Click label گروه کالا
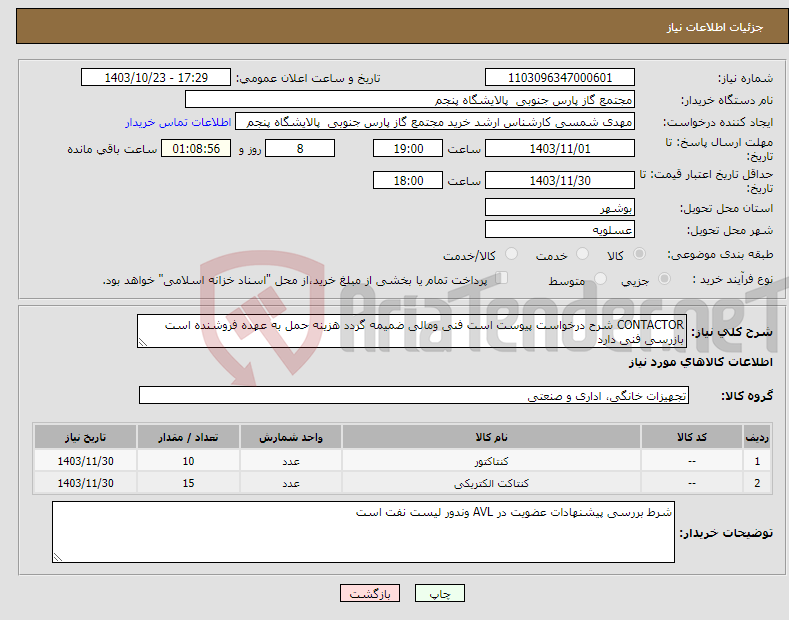This screenshot has height=620, width=789. tap(747, 396)
